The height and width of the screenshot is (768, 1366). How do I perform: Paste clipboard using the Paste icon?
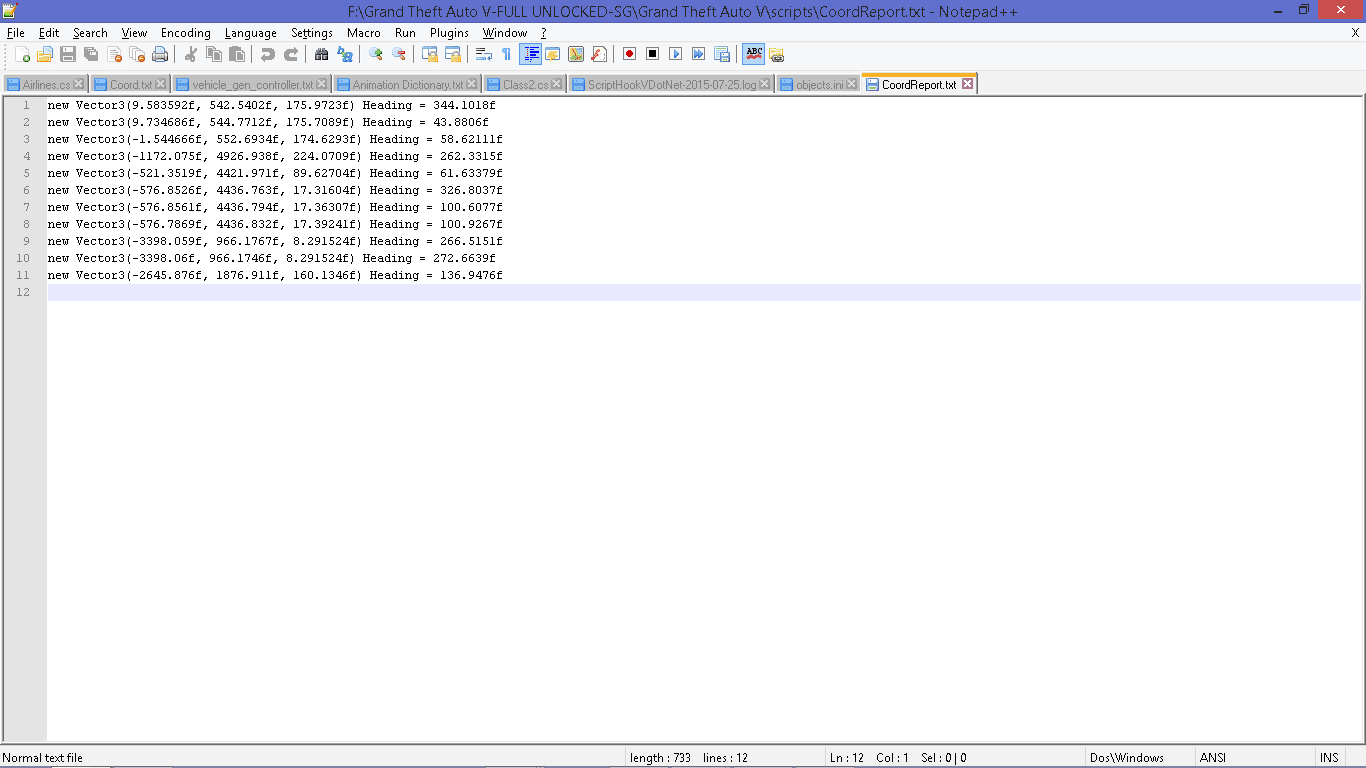237,54
